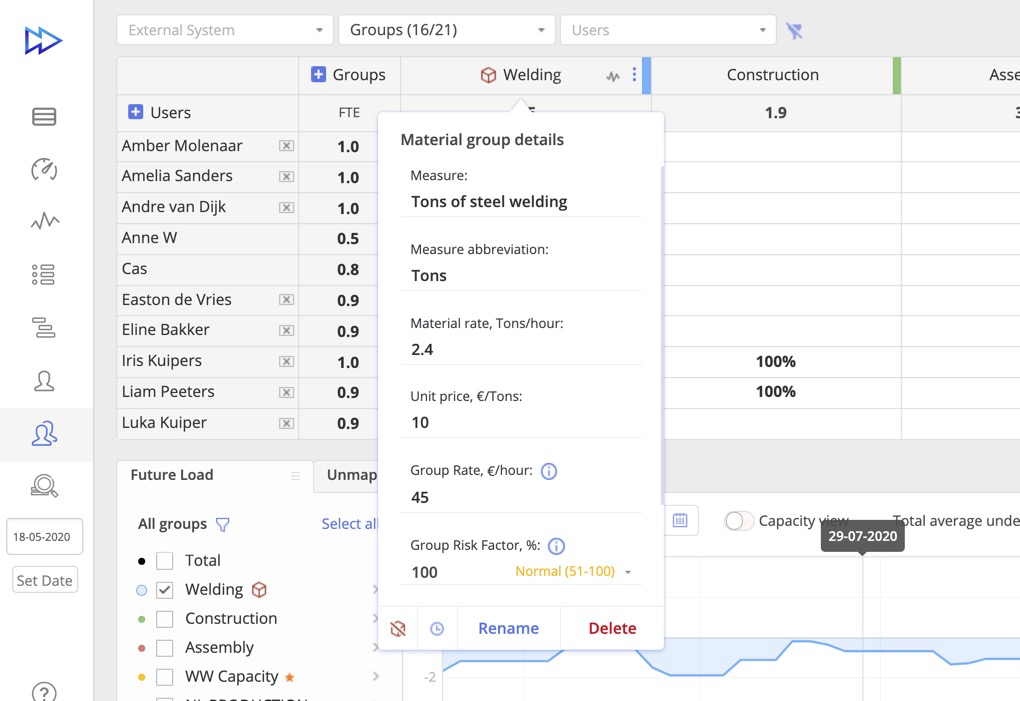Click the history clock icon in popup

click(437, 629)
